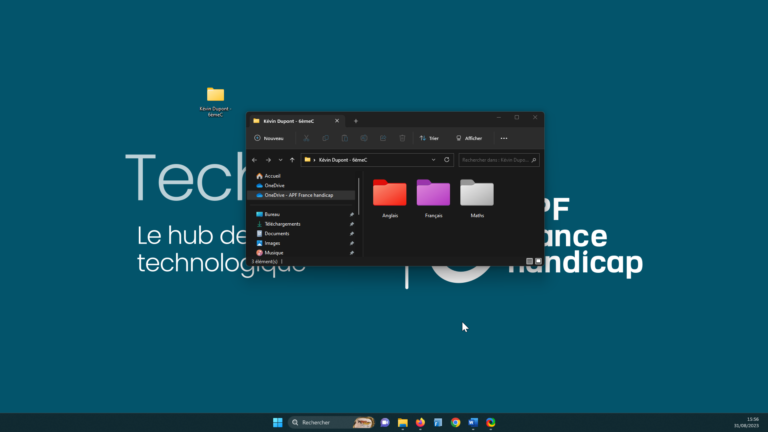Open the red Anglais folder
This screenshot has height=432, width=768.
point(389,193)
